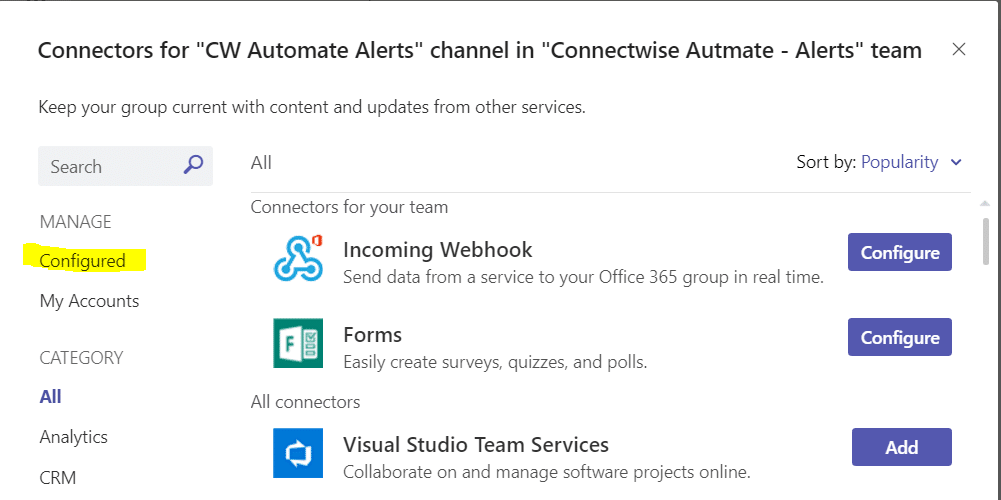Select the CRM category

(x=57, y=478)
